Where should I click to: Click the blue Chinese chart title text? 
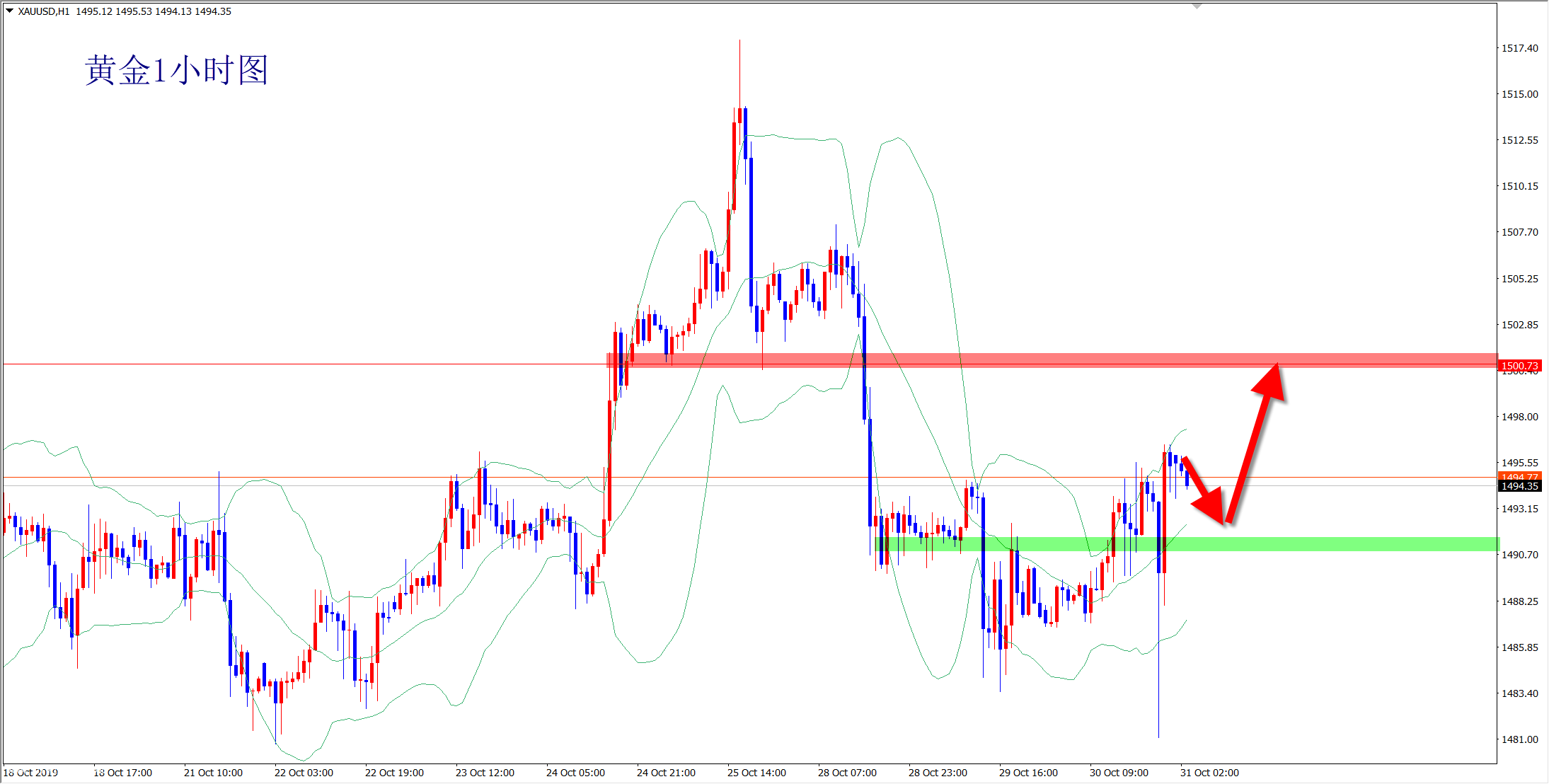(x=176, y=71)
